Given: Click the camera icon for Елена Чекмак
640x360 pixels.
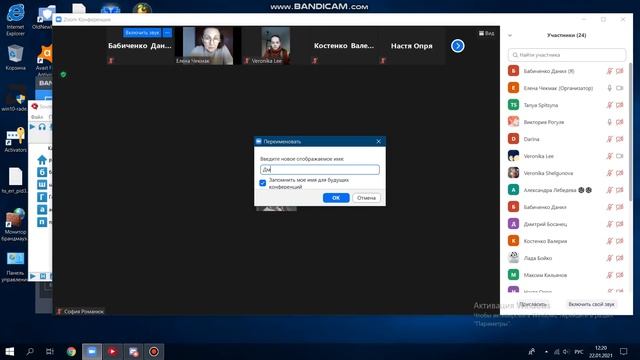Looking at the screenshot, I should click(x=620, y=88).
